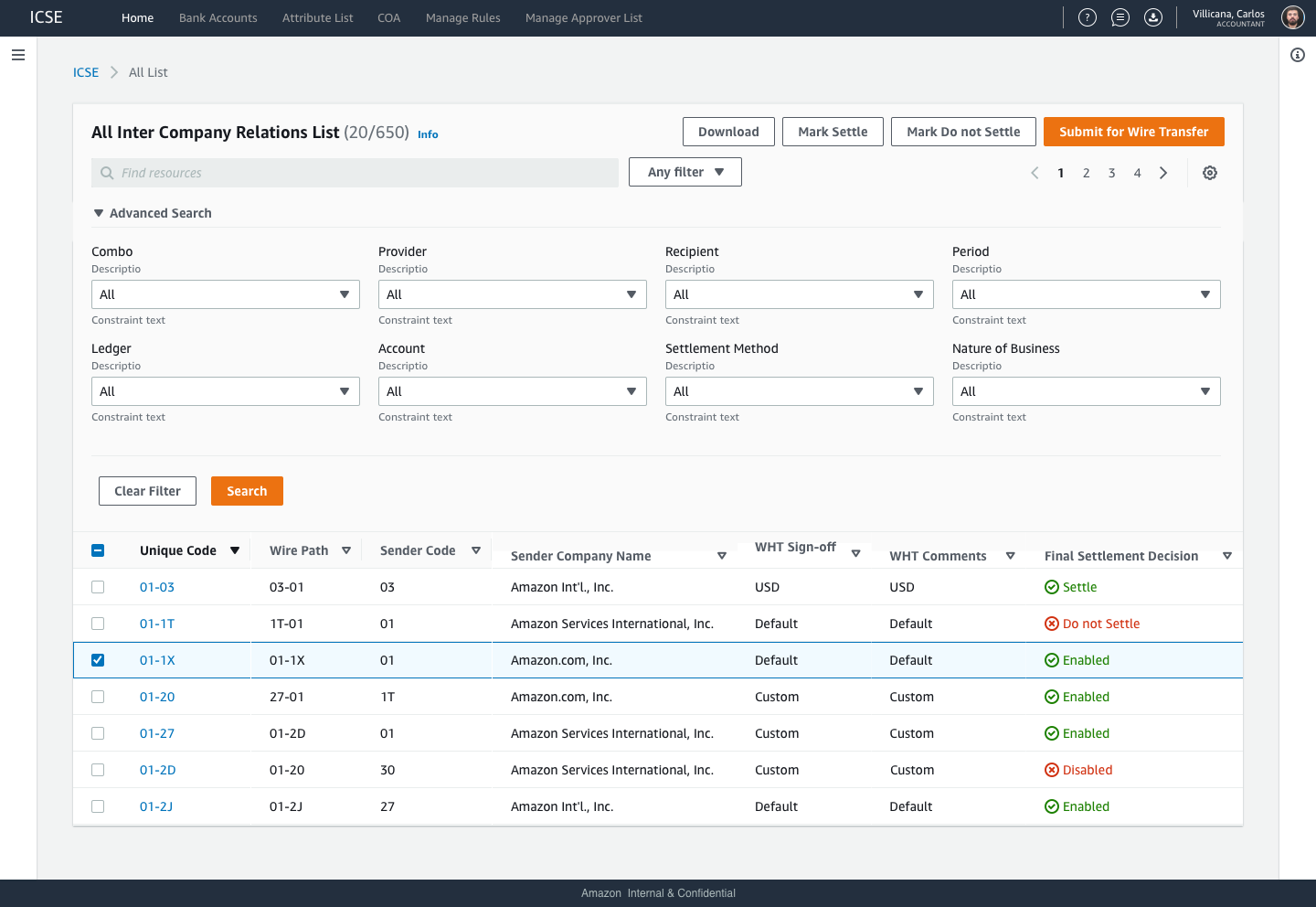Click the Settle status icon for 01-03
The image size is (1316, 907).
pos(1052,587)
